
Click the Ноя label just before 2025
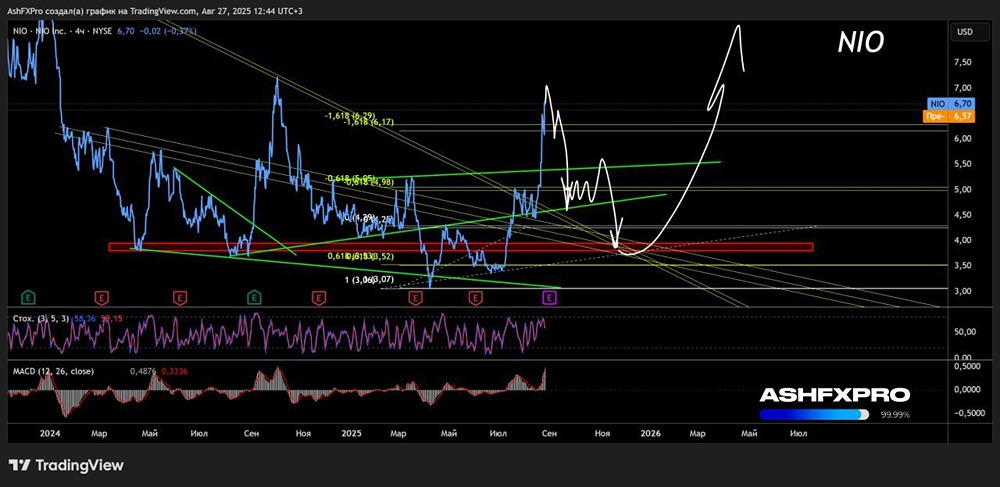coord(303,433)
